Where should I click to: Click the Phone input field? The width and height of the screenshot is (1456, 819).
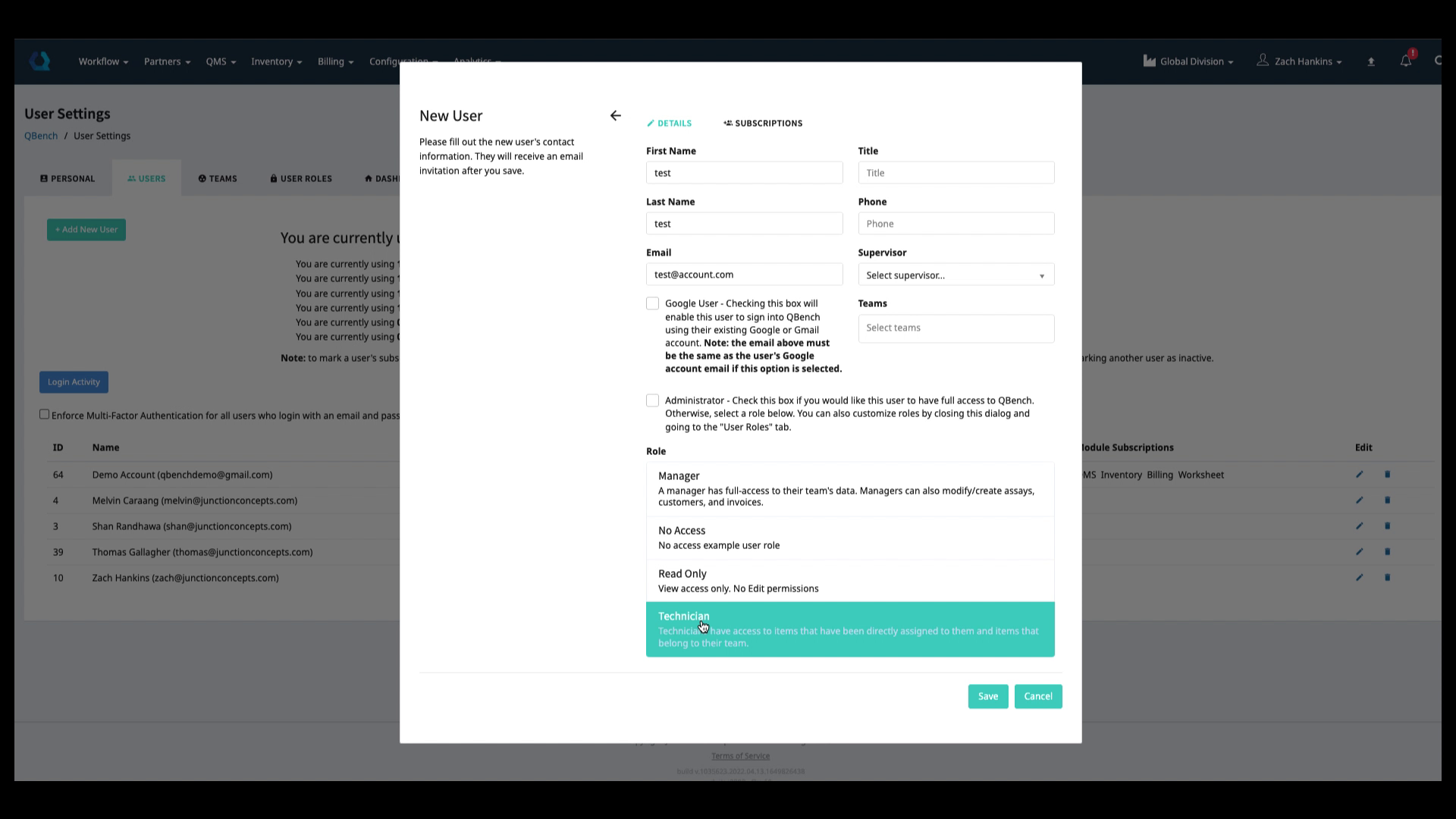[955, 224]
